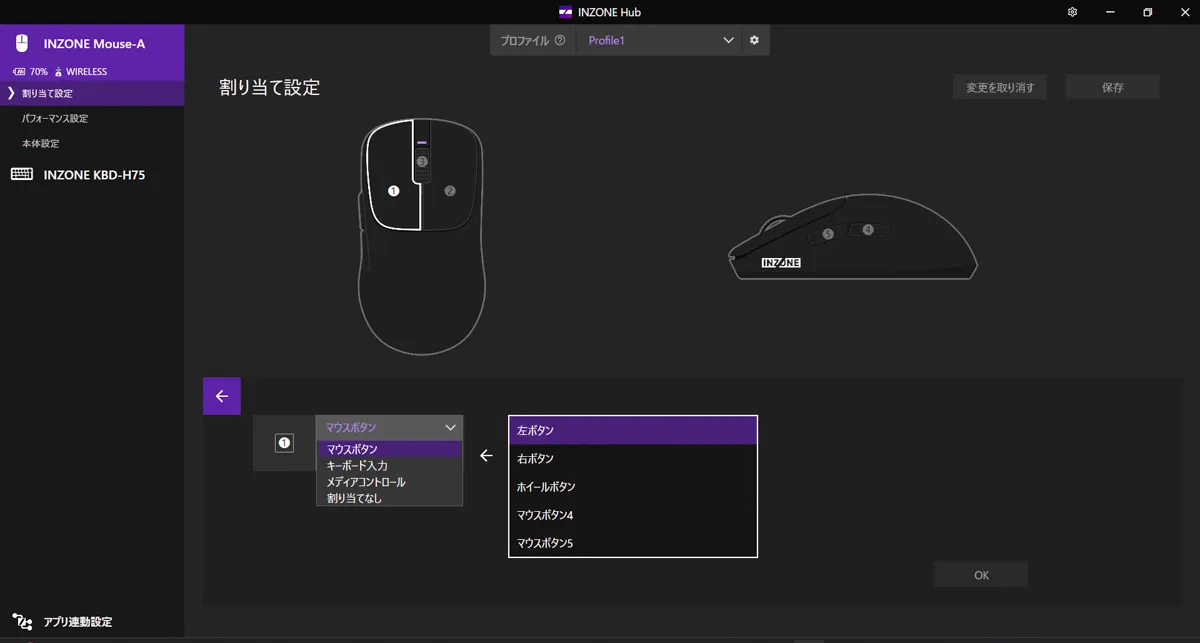Screen dimensions: 1200x643
Task: Select button 2 on the top-view mouse
Action: click(450, 190)
